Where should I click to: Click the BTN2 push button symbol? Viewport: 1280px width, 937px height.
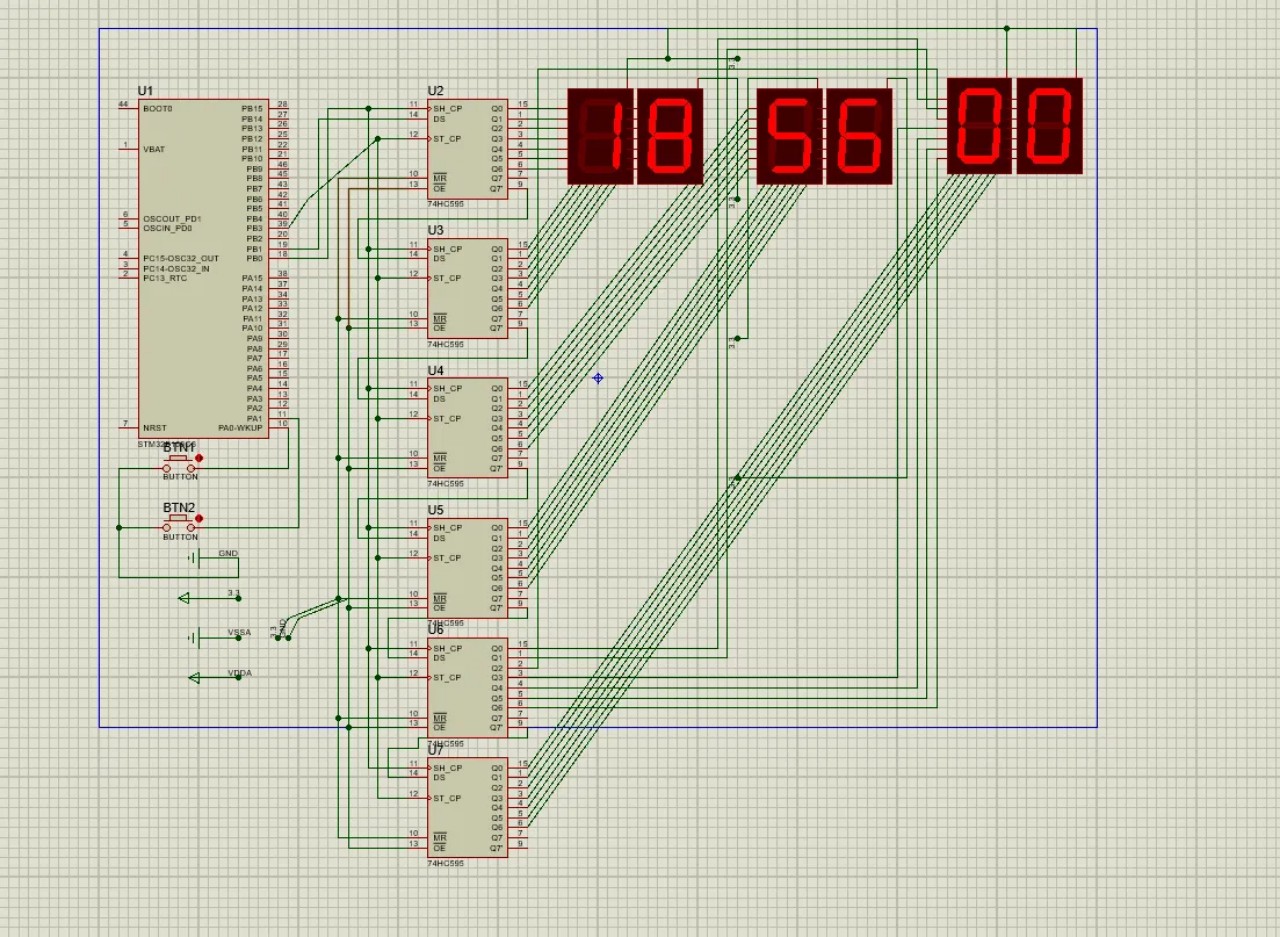[x=179, y=522]
